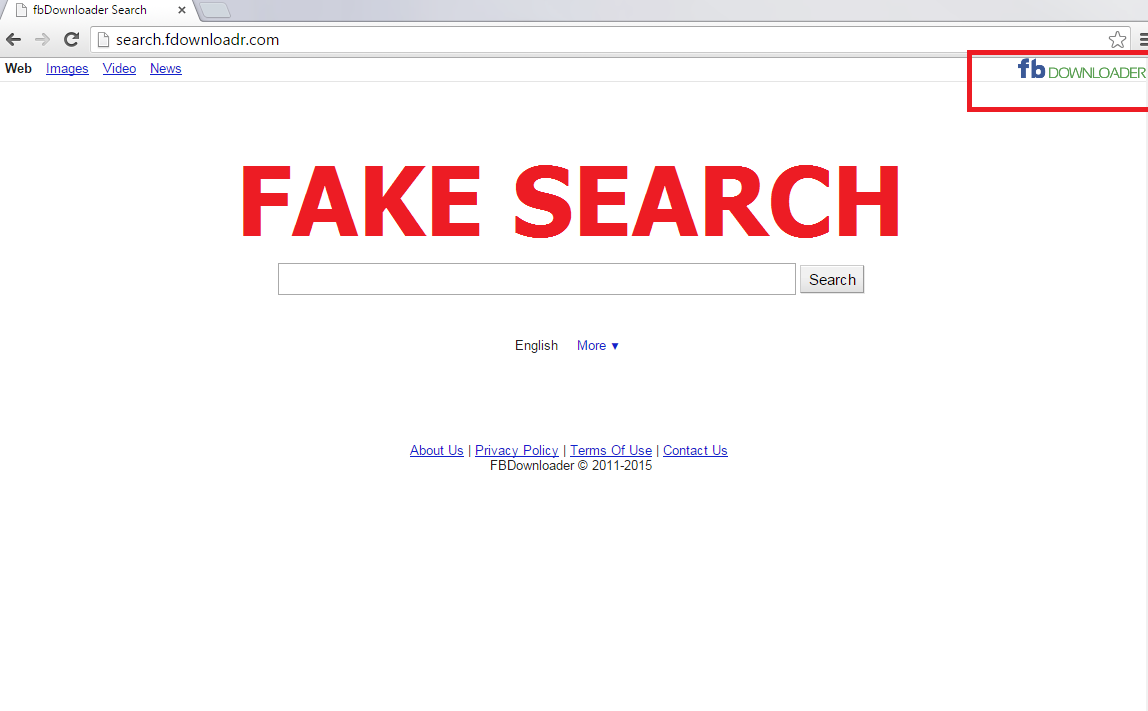Open a new browser tab
This screenshot has height=711, width=1148.
[215, 10]
